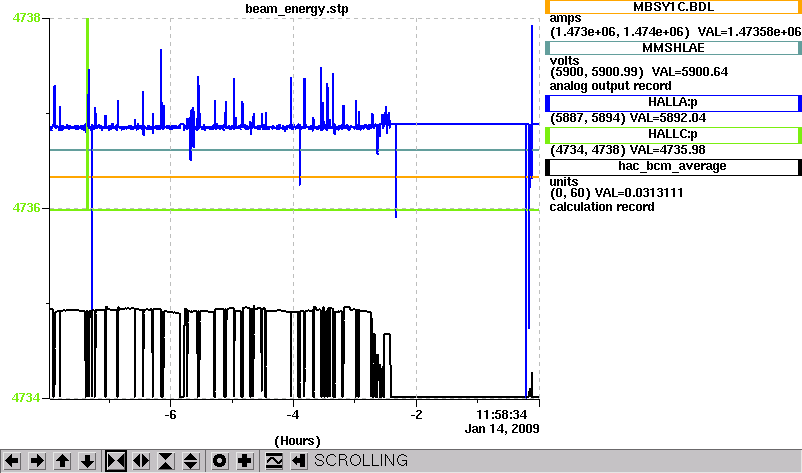The width and height of the screenshot is (802, 473).
Task: Click the vertical zoom-in hourglass icon
Action: (x=166, y=461)
